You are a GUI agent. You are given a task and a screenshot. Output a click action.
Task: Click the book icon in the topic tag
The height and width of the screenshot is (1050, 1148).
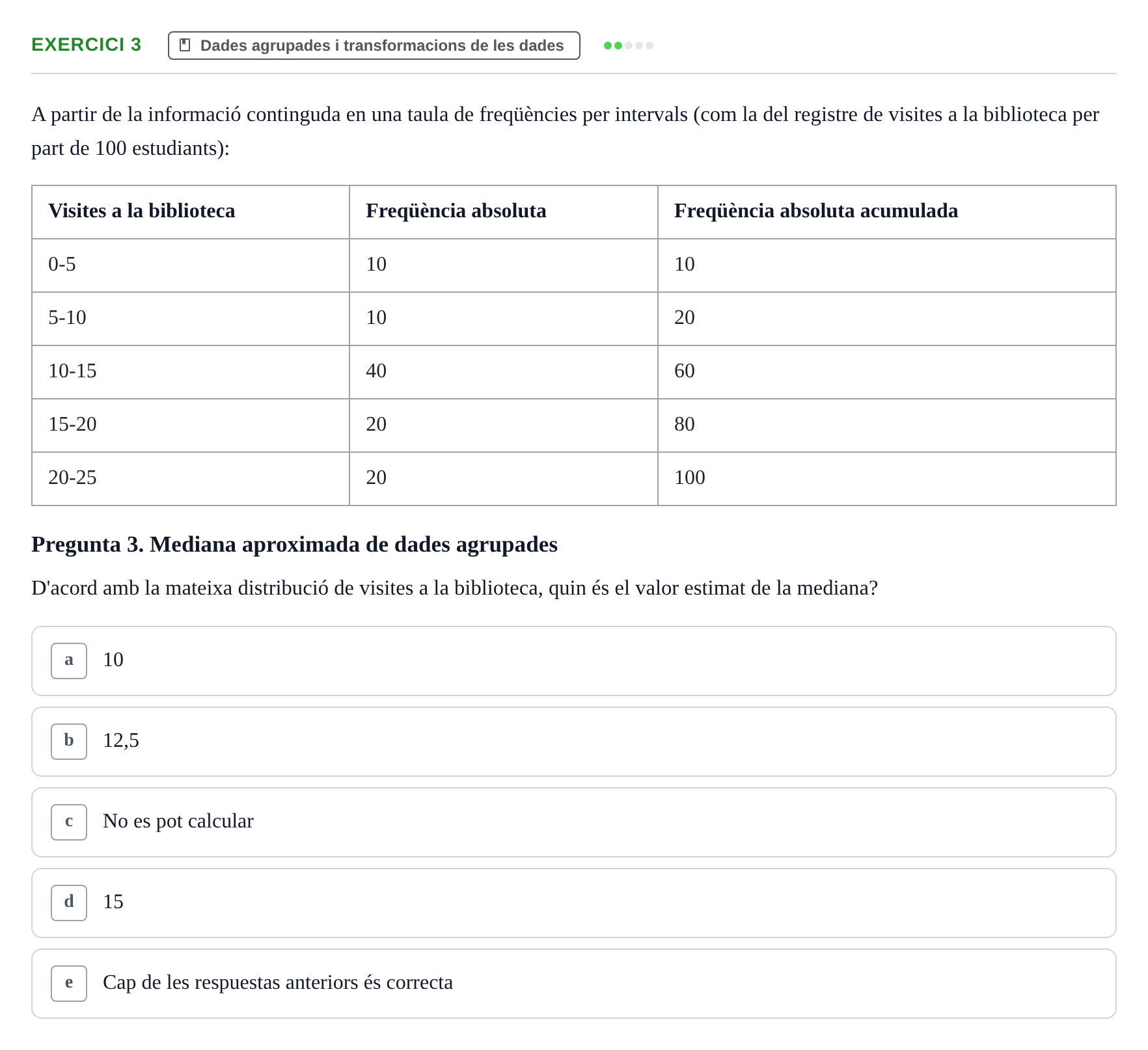pos(185,45)
